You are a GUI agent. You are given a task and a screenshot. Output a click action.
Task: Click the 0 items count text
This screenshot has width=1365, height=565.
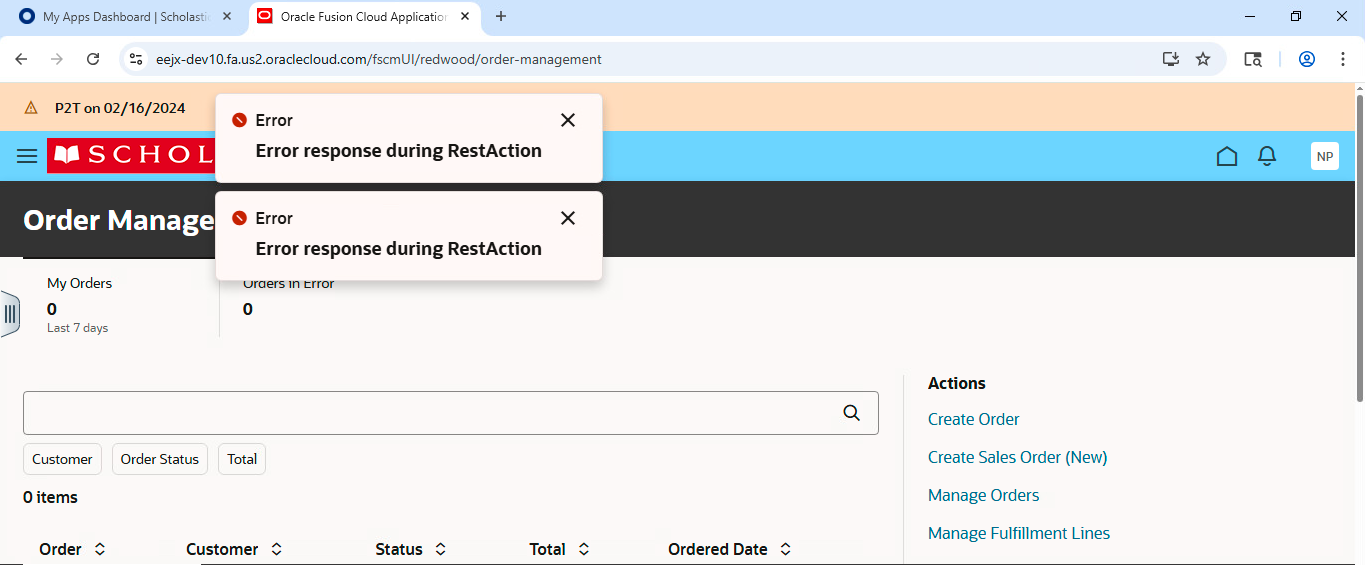[50, 497]
